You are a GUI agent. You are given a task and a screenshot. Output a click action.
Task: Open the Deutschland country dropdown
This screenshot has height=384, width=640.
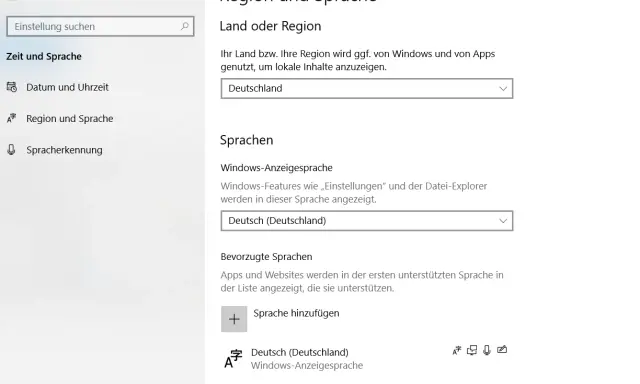click(x=367, y=89)
